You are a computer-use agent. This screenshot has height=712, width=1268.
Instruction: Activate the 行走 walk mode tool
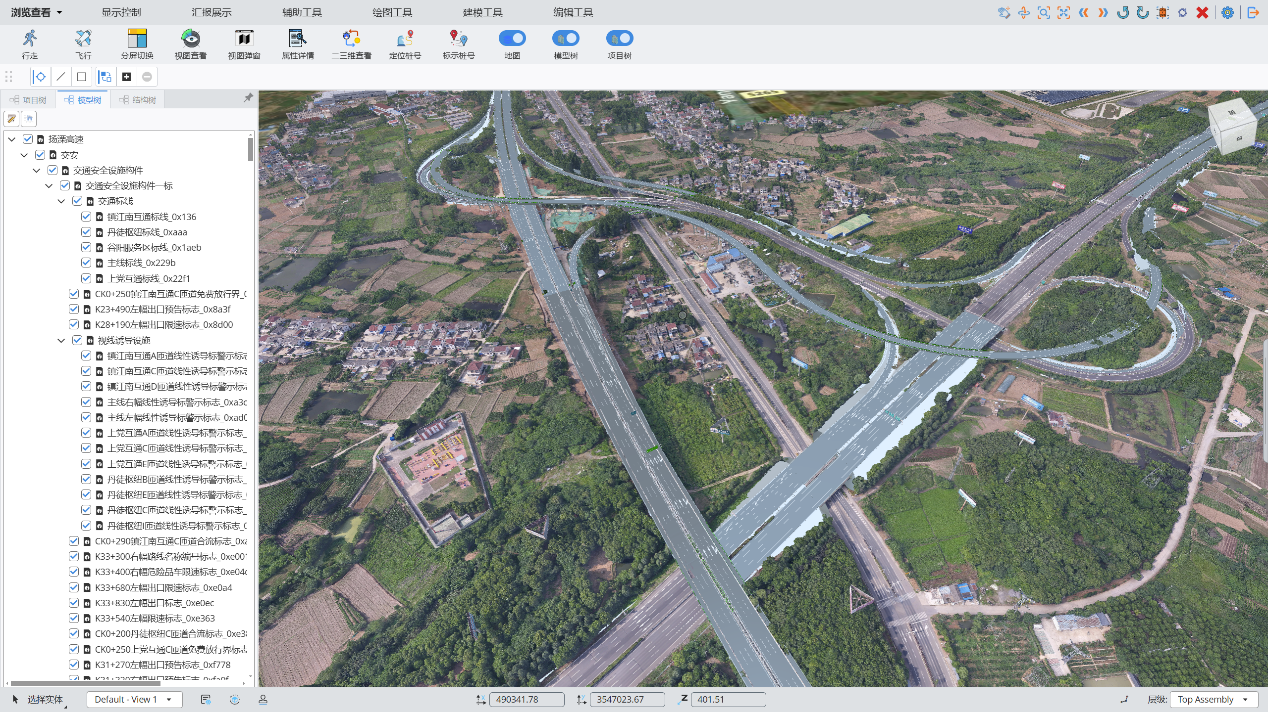coord(30,39)
